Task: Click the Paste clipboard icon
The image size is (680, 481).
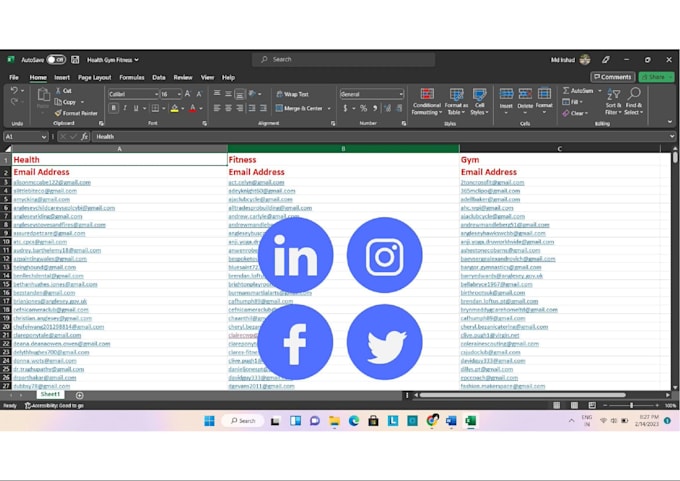Action: pos(43,96)
